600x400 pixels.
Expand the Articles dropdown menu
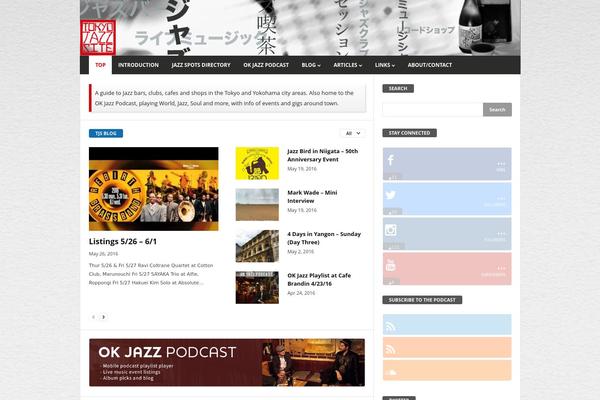[x=347, y=65]
